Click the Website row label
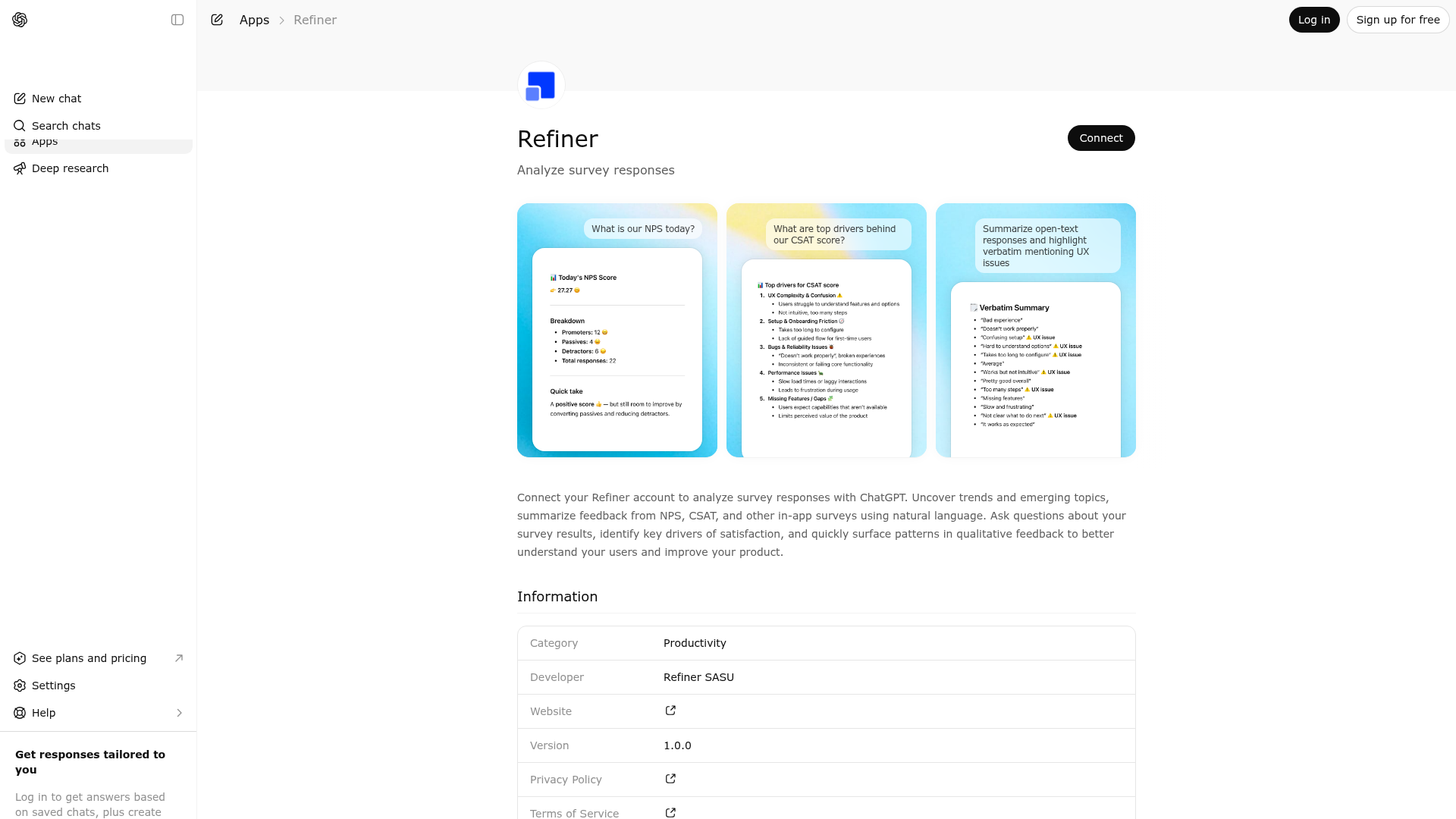 click(551, 711)
